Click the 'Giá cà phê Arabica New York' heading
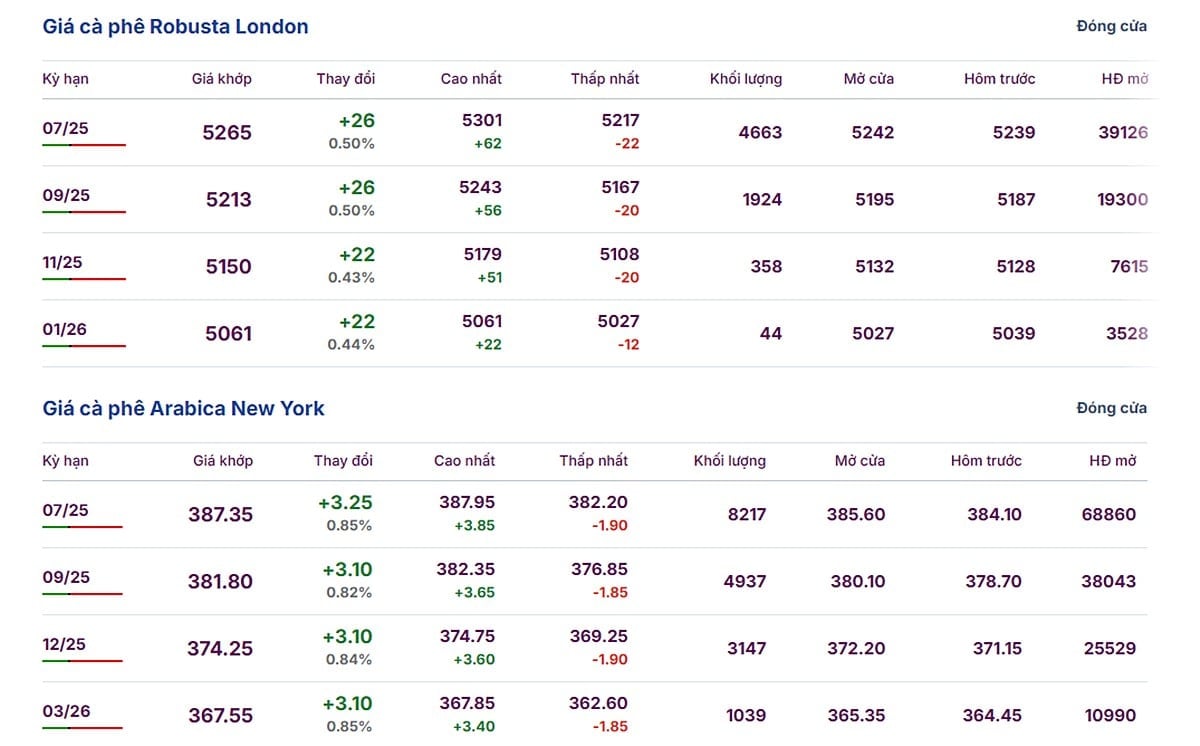 183,408
